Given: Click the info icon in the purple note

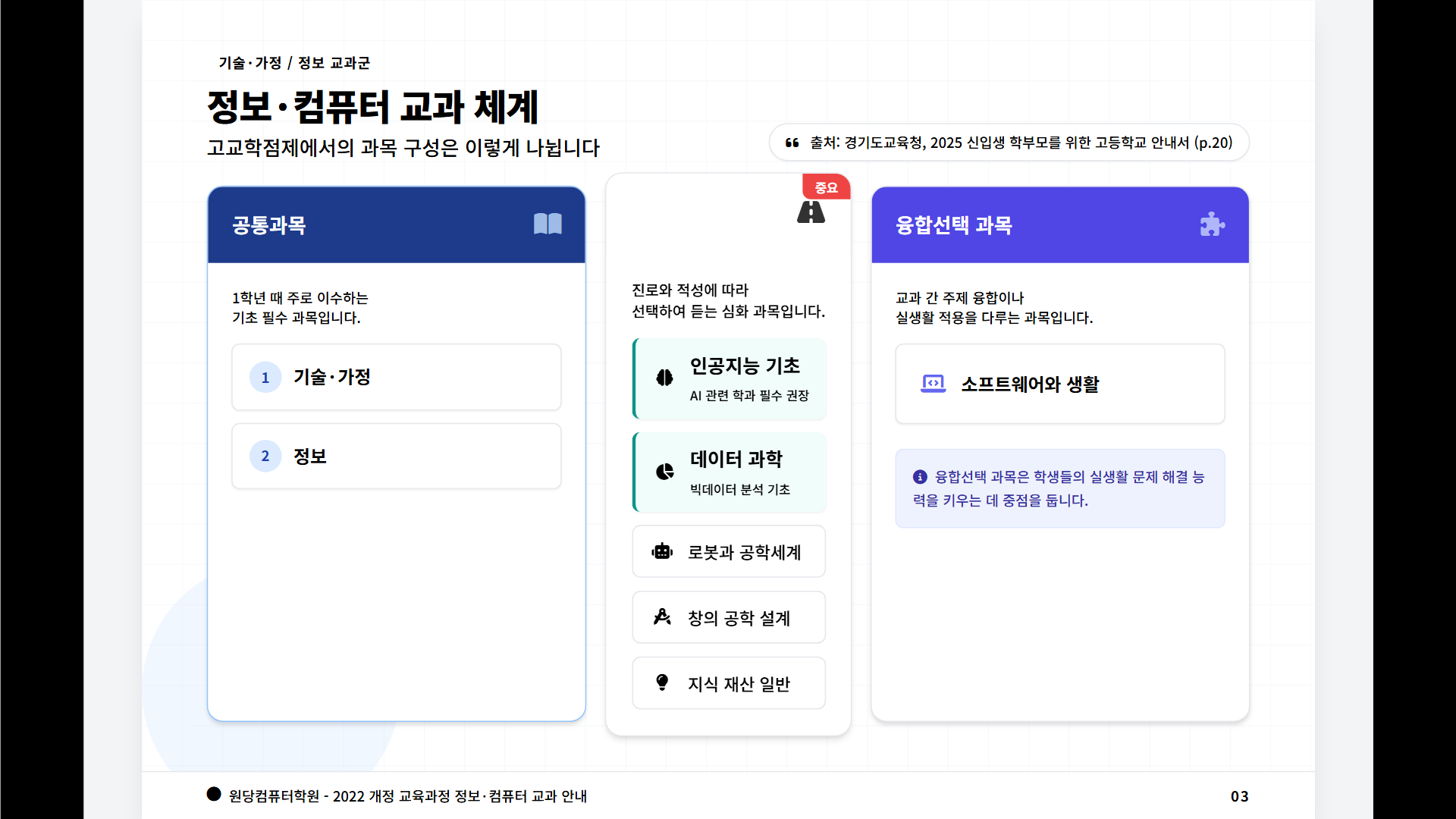Looking at the screenshot, I should click(x=920, y=477).
